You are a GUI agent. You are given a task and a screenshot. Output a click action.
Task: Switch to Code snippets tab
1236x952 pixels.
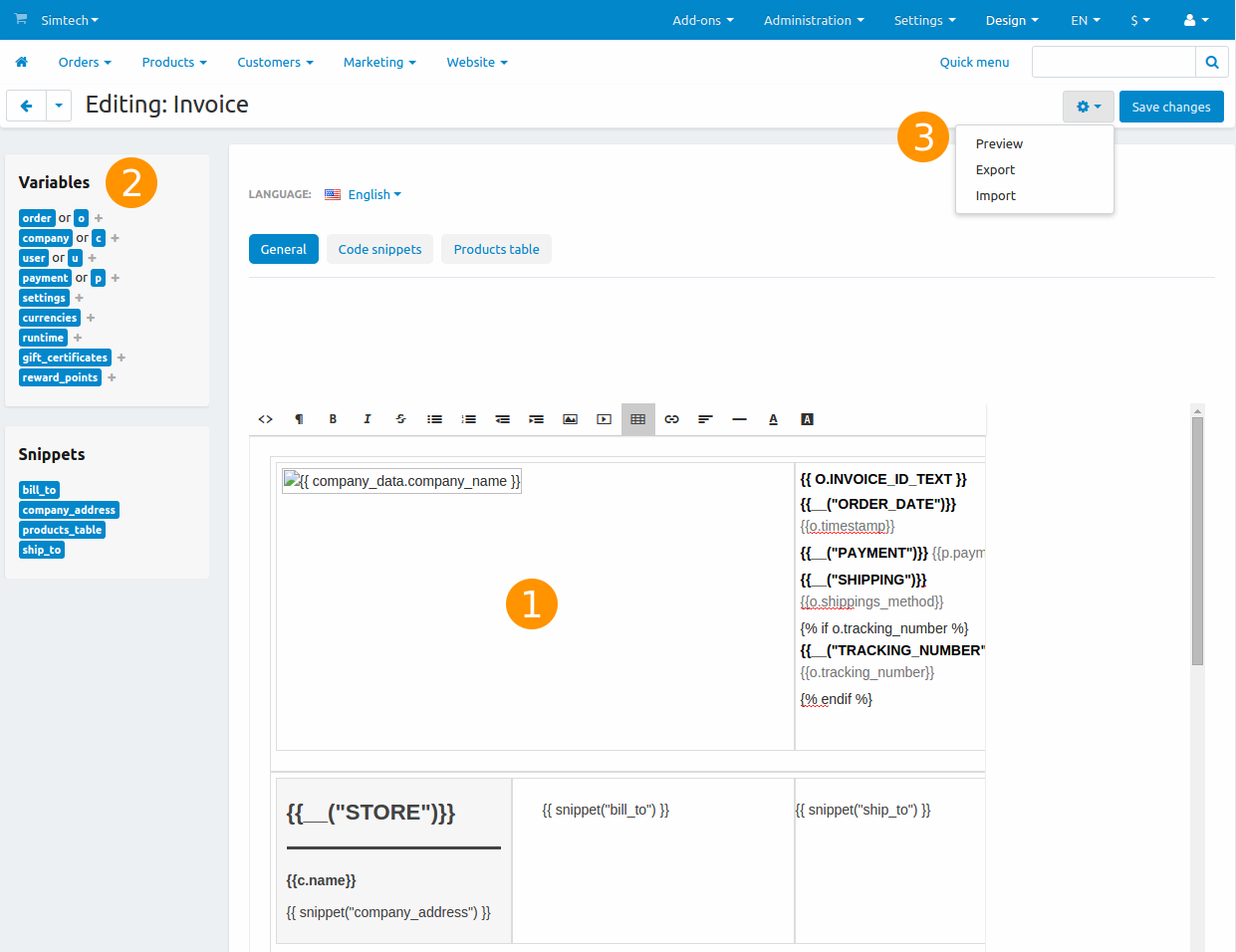(379, 249)
